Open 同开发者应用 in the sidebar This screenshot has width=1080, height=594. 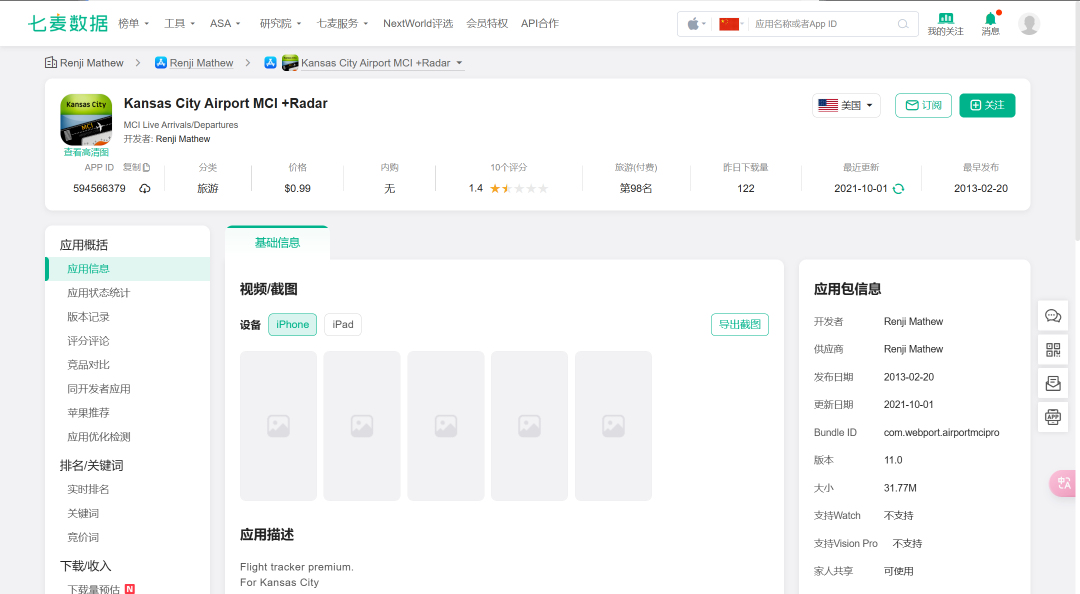click(x=98, y=389)
